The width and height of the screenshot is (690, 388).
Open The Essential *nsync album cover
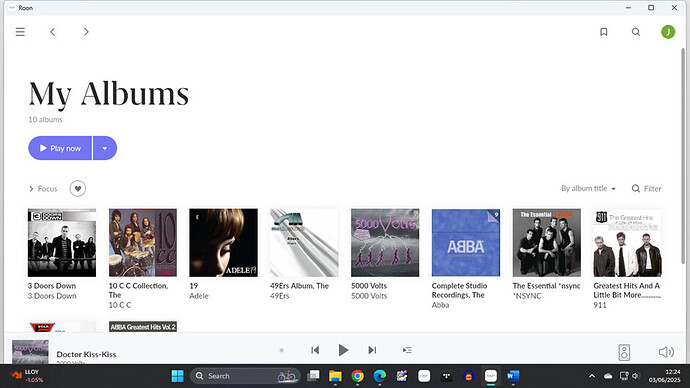click(547, 243)
